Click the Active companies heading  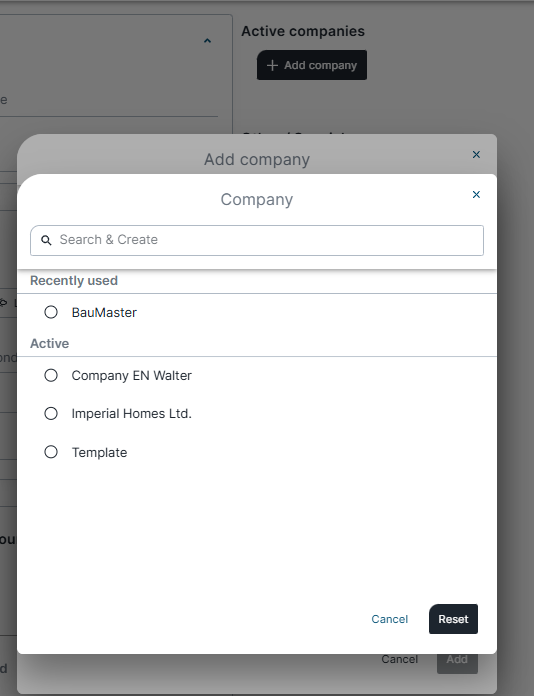tap(303, 31)
